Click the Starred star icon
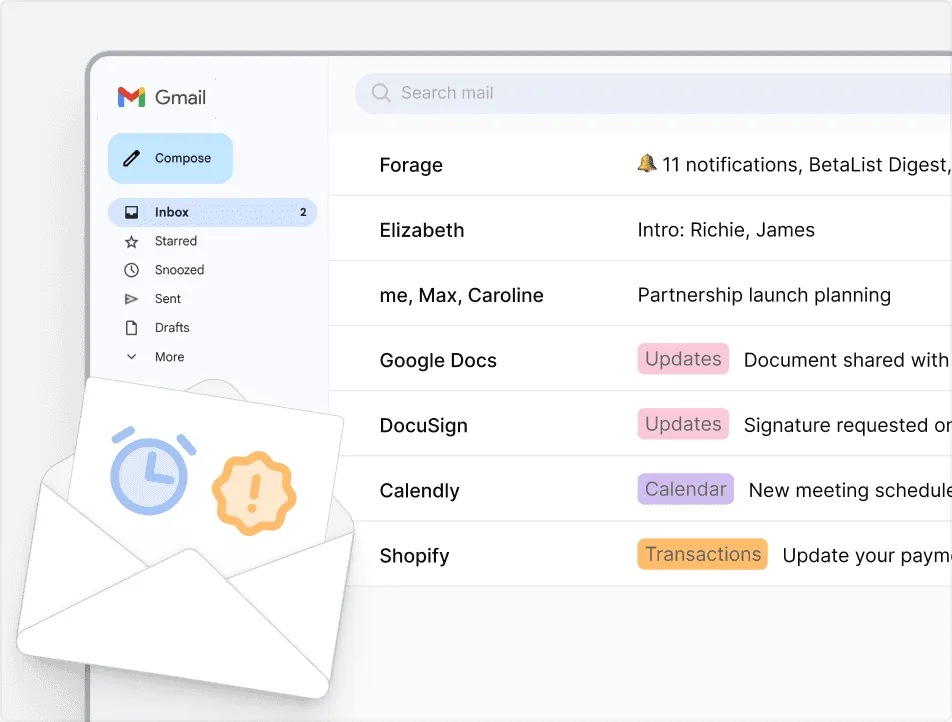Viewport: 952px width, 722px height. tap(131, 242)
